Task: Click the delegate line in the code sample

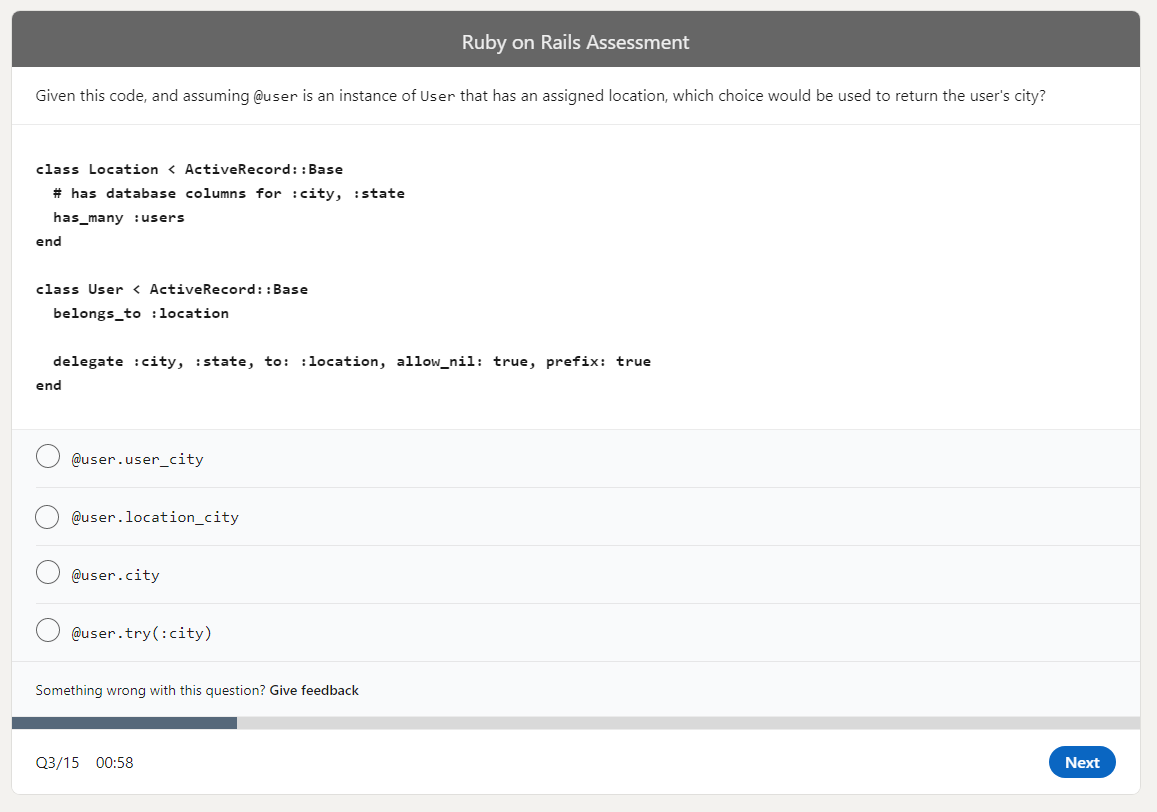Action: [344, 361]
